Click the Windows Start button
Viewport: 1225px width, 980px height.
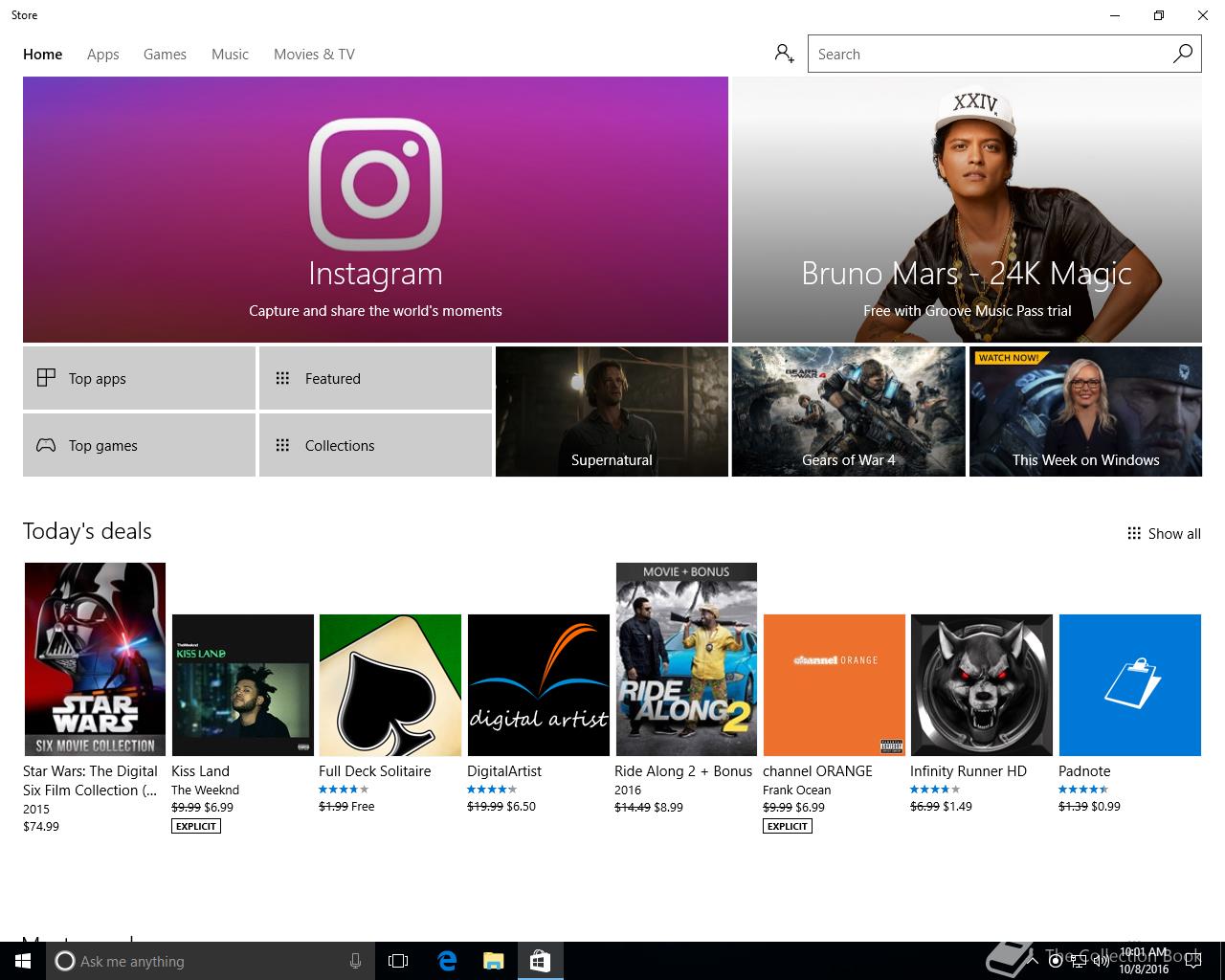pyautogui.click(x=23, y=961)
